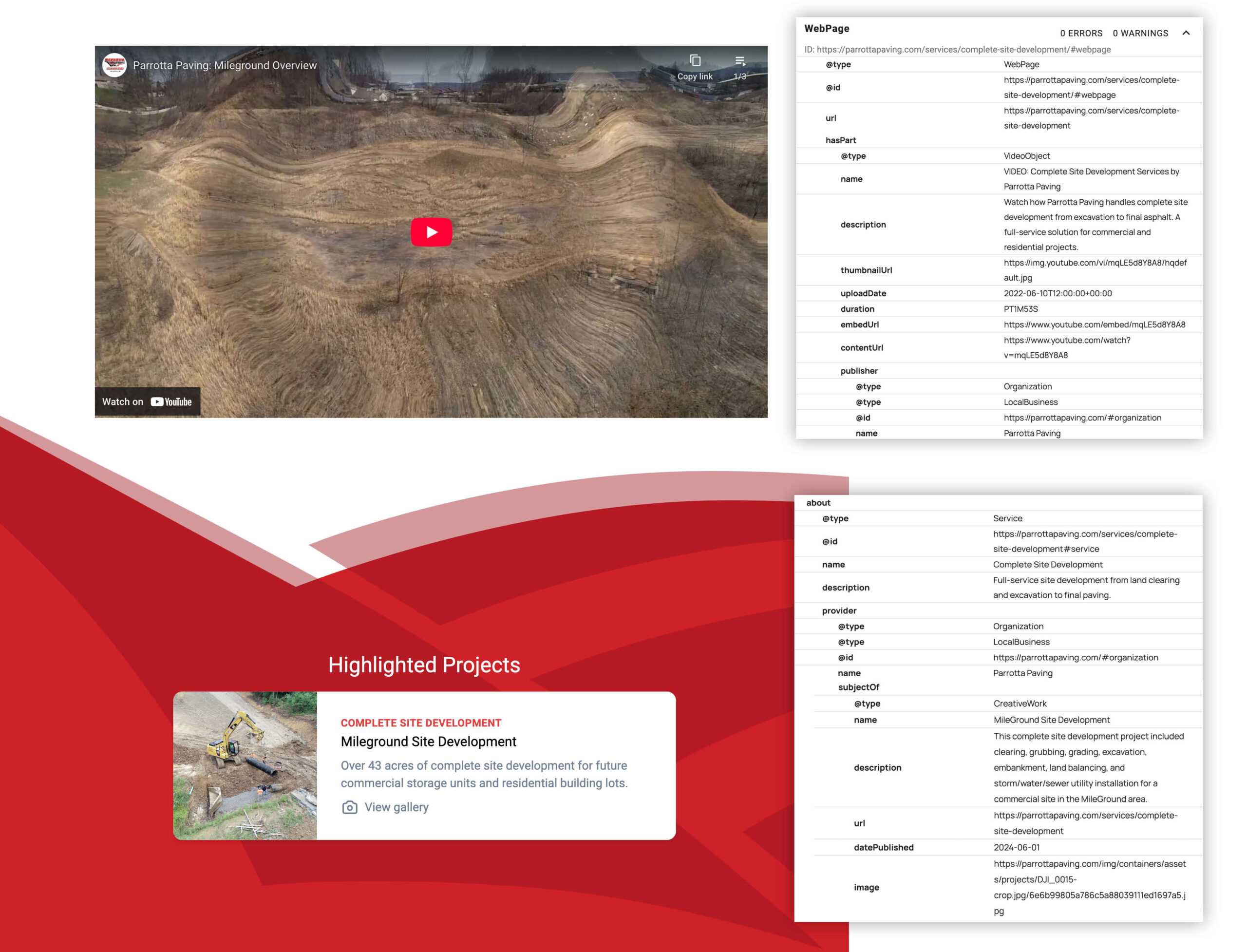Click the Parrotta Paving channel avatar
Viewport: 1247px width, 952px height.
point(114,65)
